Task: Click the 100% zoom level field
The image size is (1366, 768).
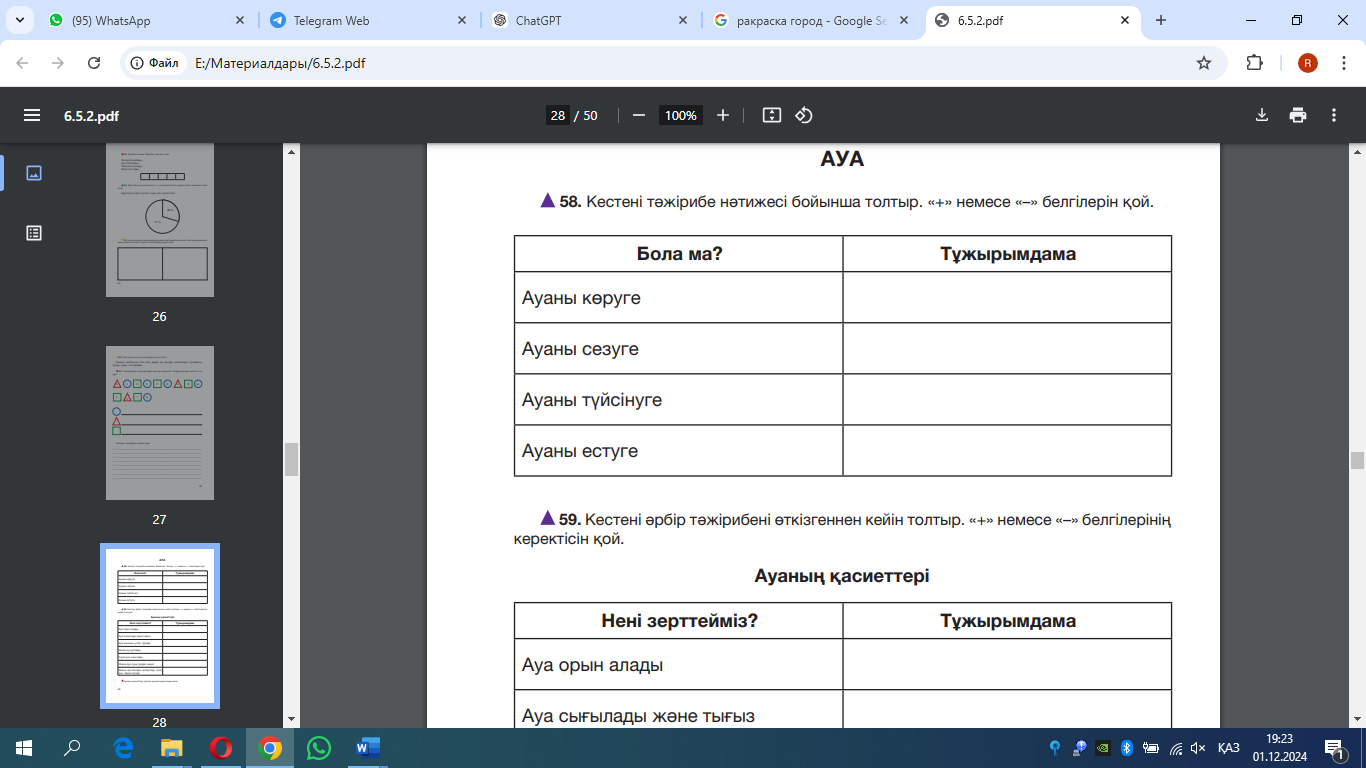Action: pyautogui.click(x=680, y=115)
